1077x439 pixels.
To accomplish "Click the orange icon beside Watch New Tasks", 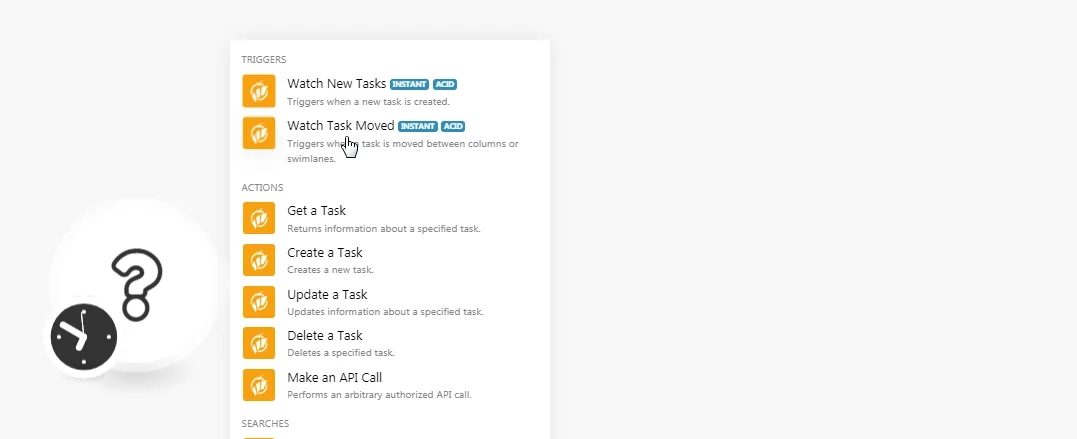I will [259, 91].
